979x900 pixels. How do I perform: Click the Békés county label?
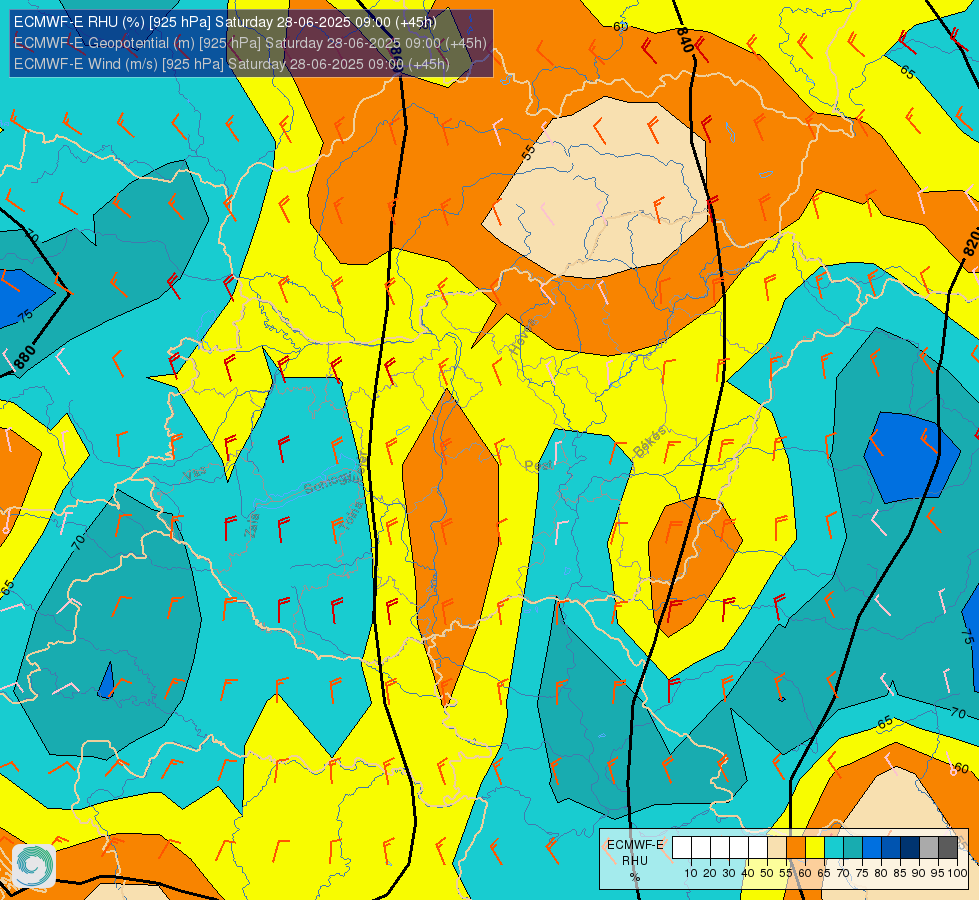click(649, 443)
